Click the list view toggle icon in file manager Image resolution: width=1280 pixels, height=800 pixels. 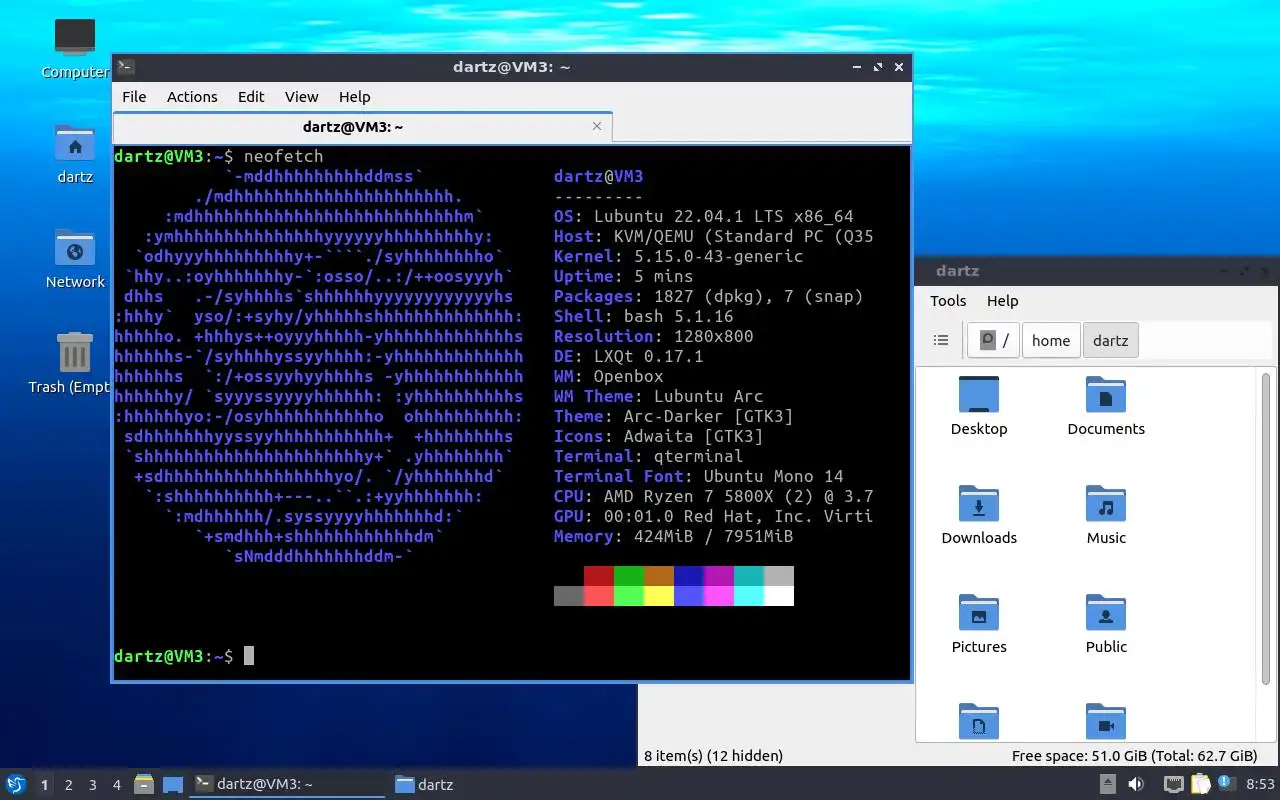pyautogui.click(x=941, y=340)
